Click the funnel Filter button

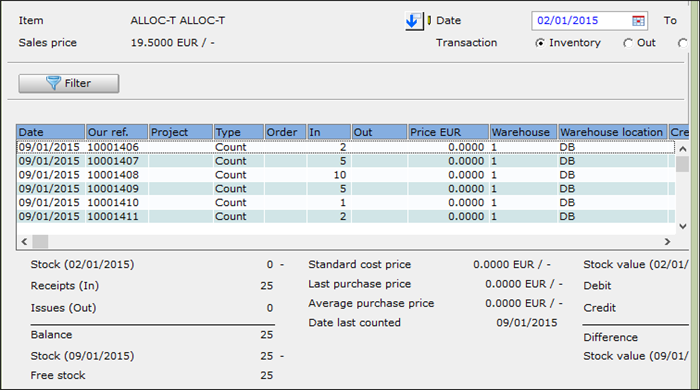(69, 83)
